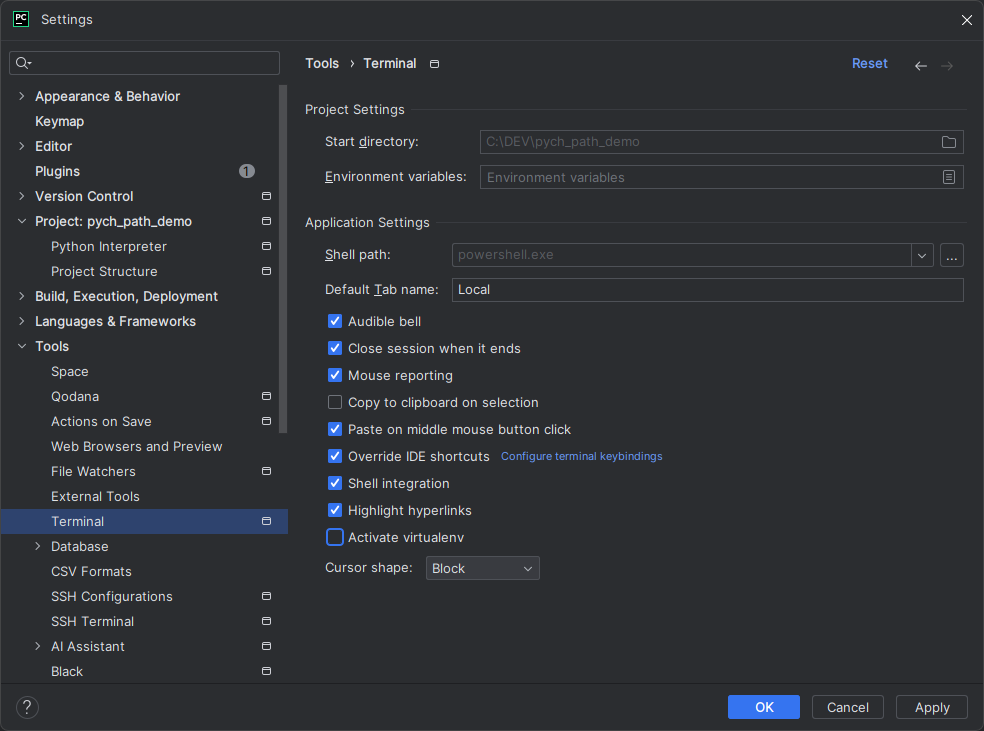Click the PyCharm logo icon in title bar
Screen dimensions: 984x731
pyautogui.click(x=21, y=19)
